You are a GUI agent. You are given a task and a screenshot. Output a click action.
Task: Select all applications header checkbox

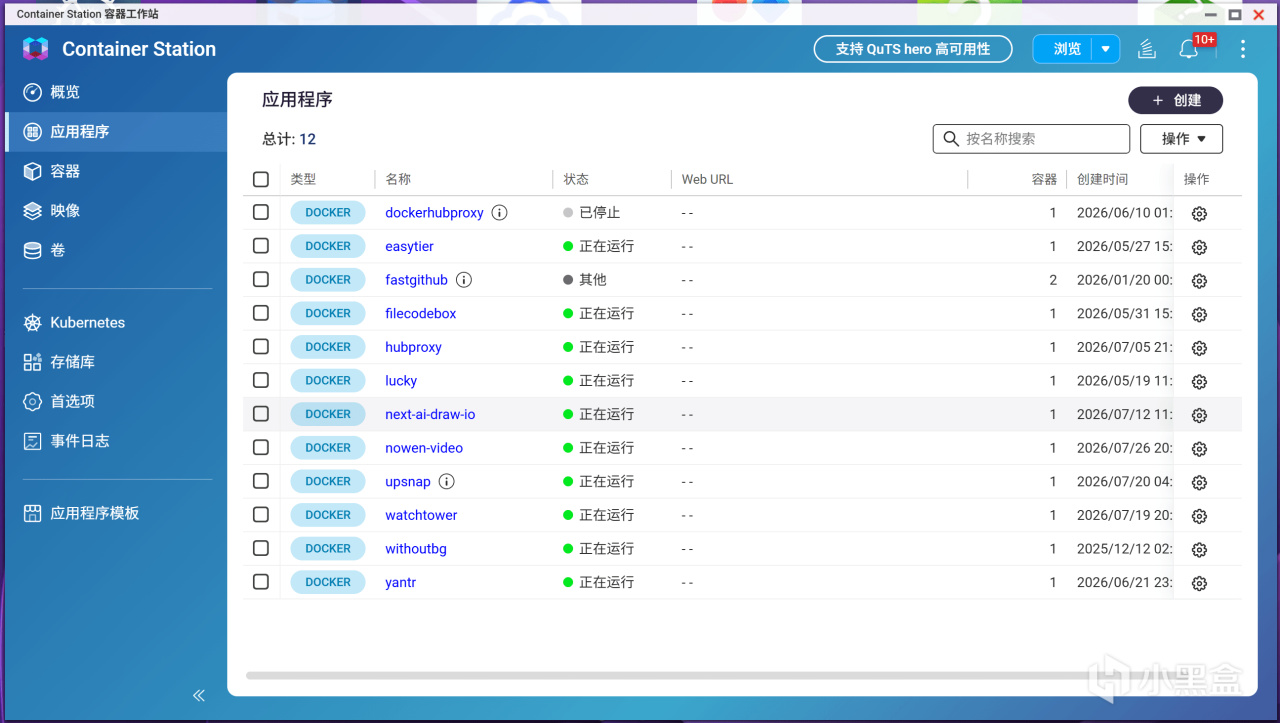261,179
